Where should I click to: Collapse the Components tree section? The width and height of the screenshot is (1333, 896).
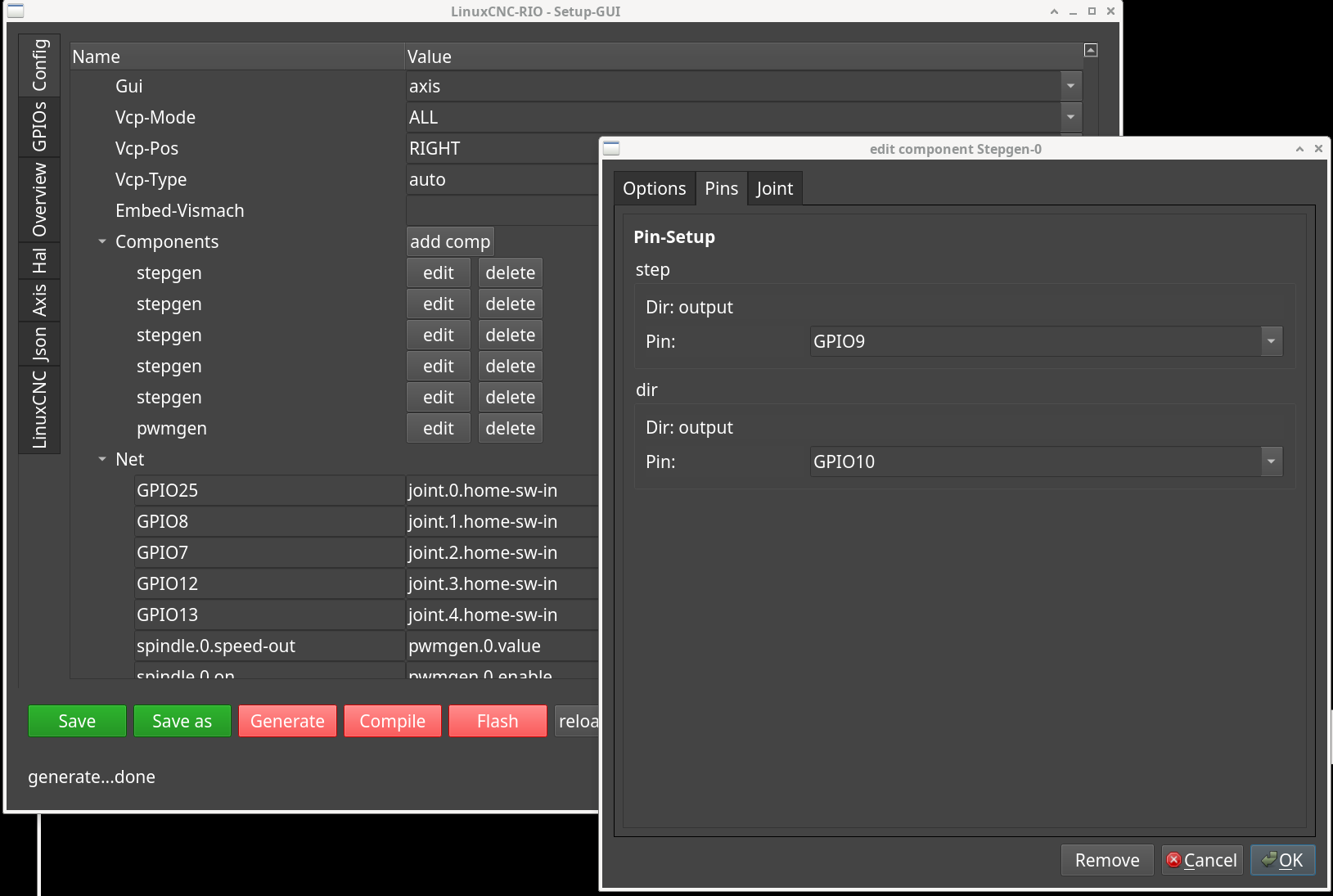102,241
